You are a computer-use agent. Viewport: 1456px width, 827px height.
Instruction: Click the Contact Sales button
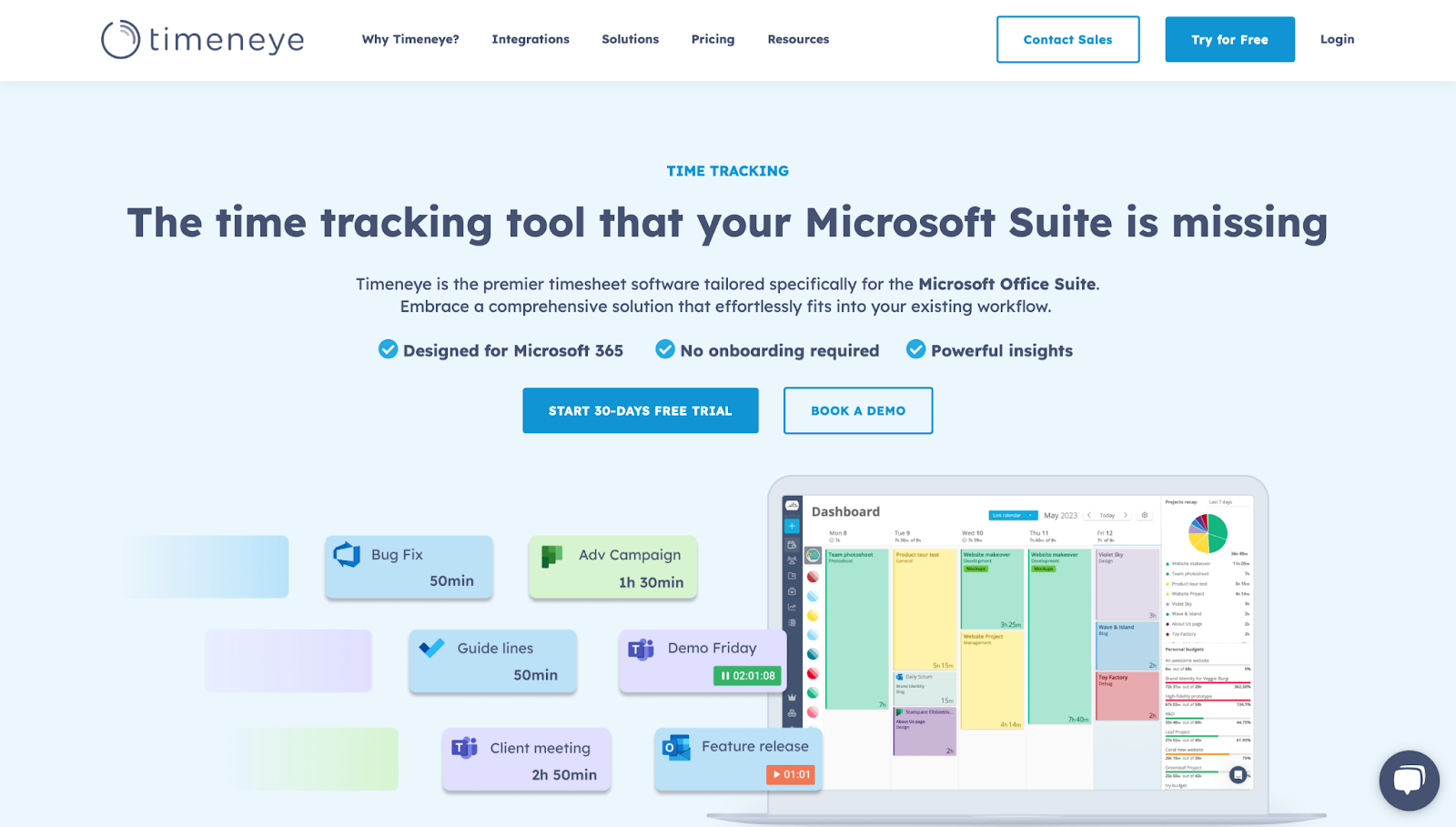click(x=1067, y=39)
